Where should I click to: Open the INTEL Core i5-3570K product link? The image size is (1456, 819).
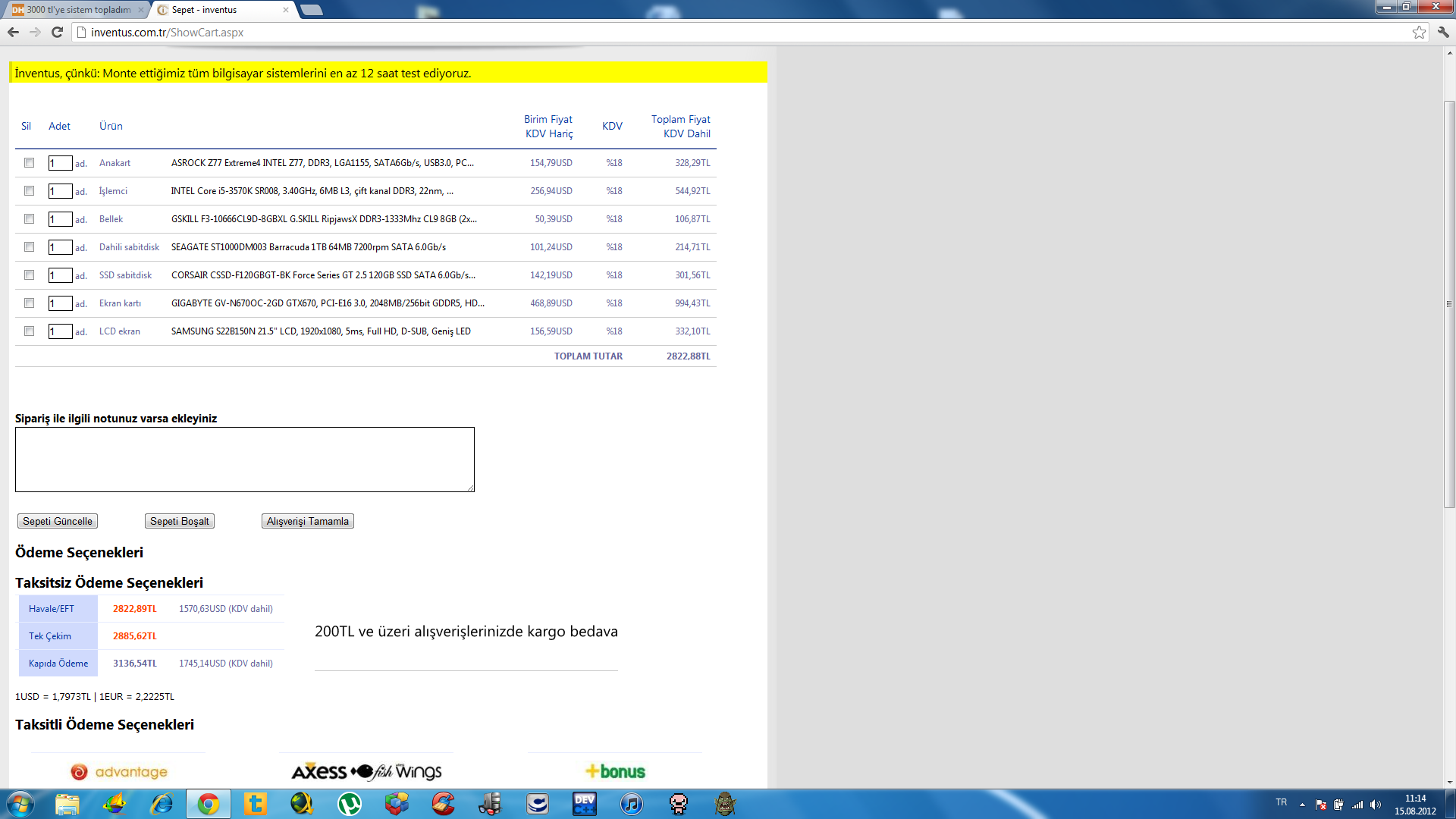(x=312, y=191)
